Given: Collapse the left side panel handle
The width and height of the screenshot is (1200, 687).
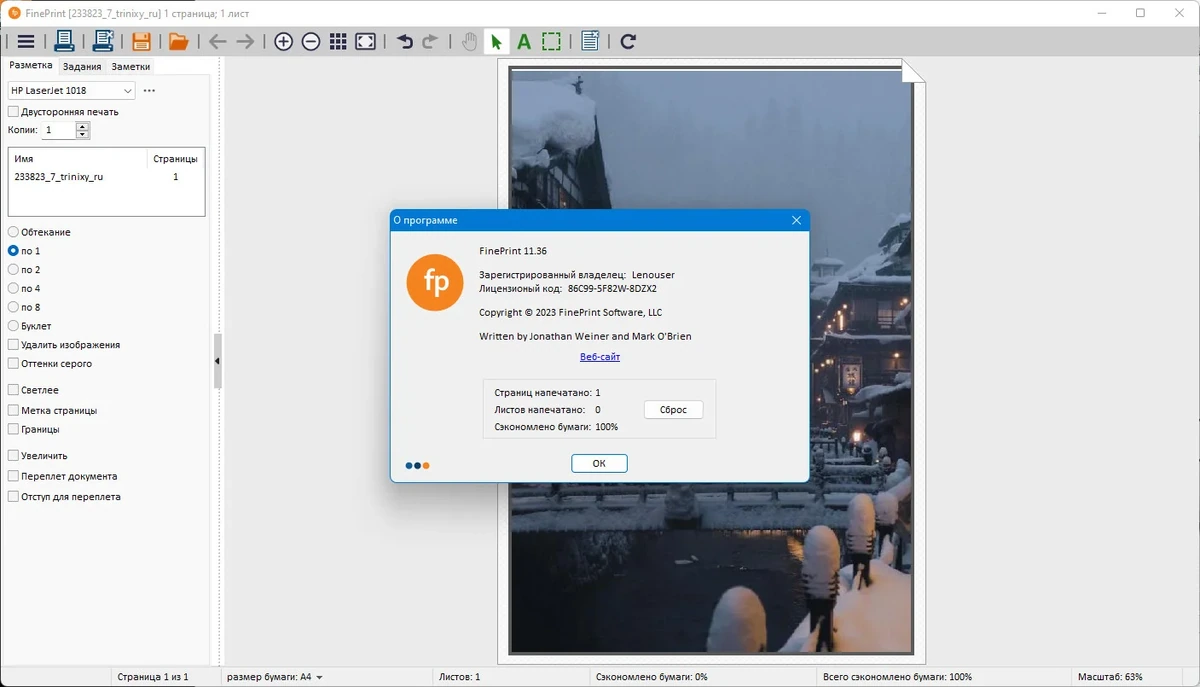Looking at the screenshot, I should coord(217,361).
